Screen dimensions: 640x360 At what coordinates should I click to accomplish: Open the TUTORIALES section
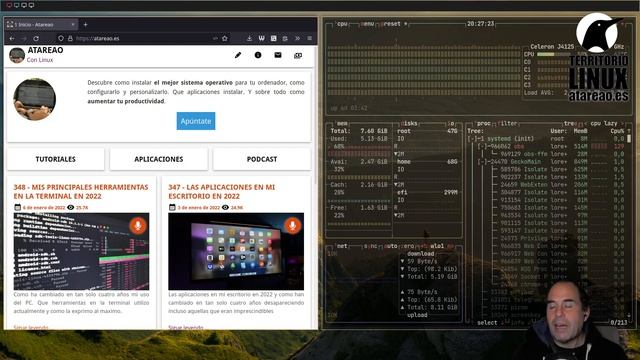pyautogui.click(x=56, y=159)
